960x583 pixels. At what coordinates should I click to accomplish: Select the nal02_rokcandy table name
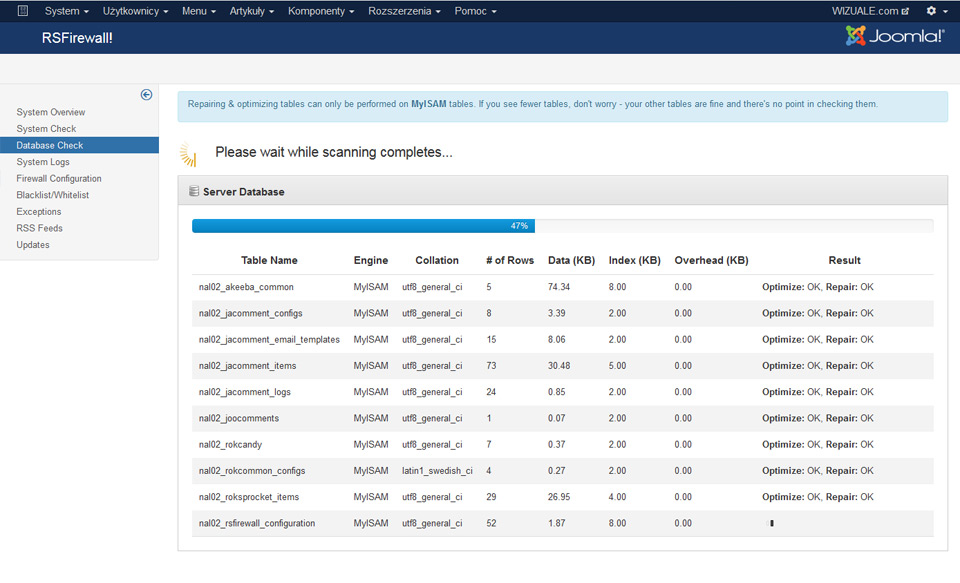[x=230, y=445]
